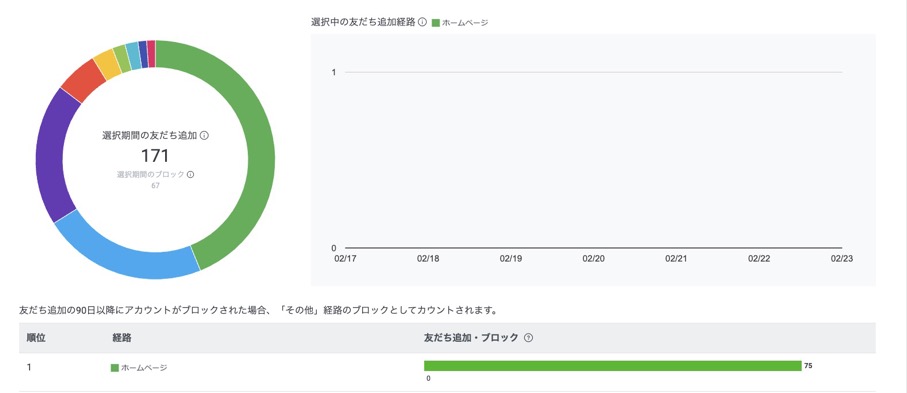This screenshot has width=907, height=393.
Task: Select the red-orange donut segment
Action: click(84, 88)
